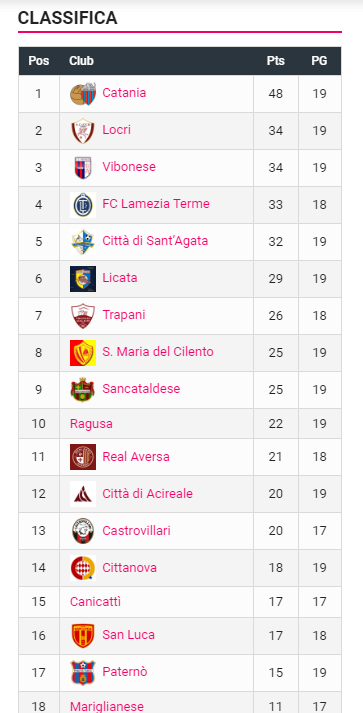Open the Castrovillari team link

click(x=136, y=531)
